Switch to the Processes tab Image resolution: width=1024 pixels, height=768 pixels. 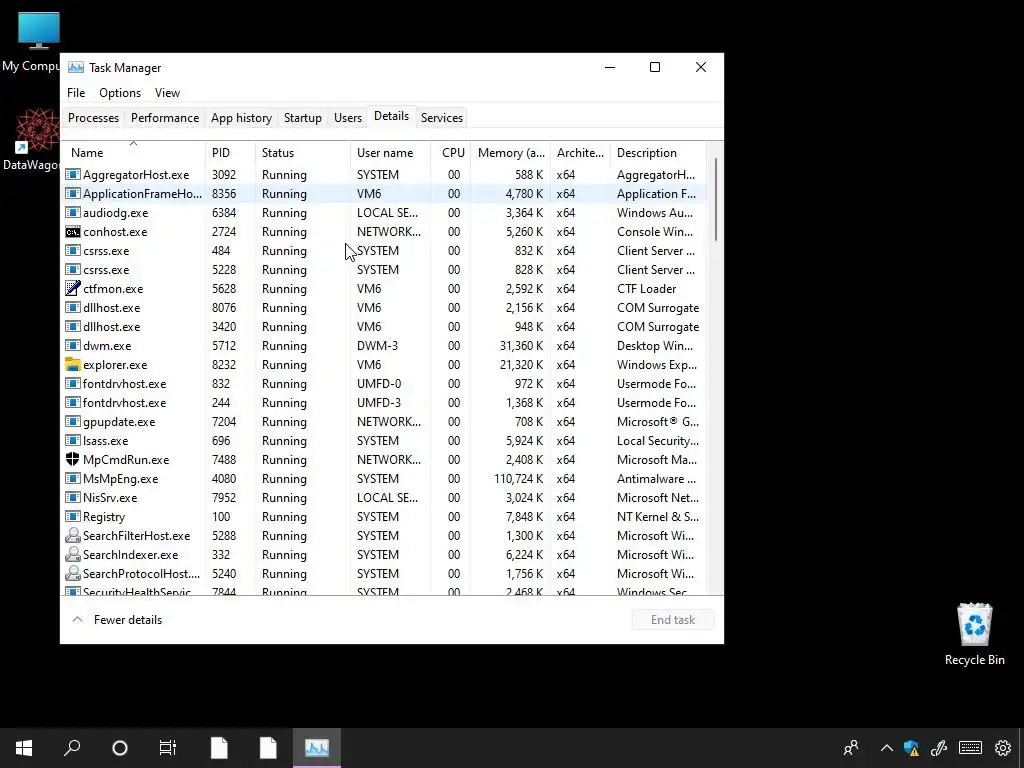point(93,118)
